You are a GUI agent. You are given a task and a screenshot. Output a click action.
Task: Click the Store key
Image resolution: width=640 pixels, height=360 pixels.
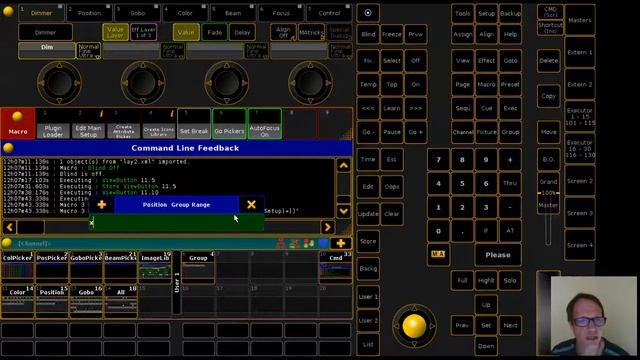pos(368,241)
